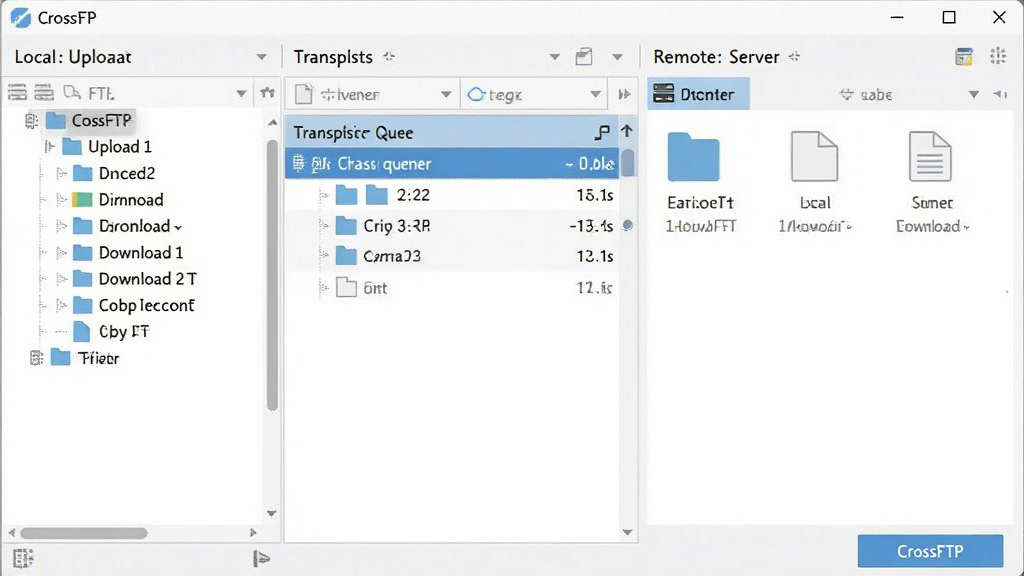The height and width of the screenshot is (576, 1024).
Task: Click the bottom-left grid layout icon
Action: tap(22, 558)
